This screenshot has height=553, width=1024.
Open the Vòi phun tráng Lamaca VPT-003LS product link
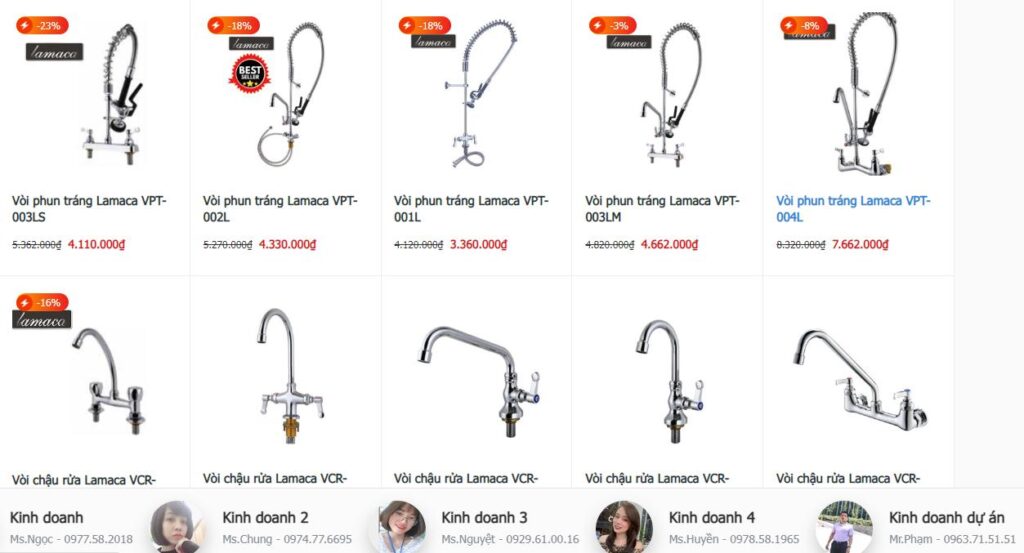[89, 209]
